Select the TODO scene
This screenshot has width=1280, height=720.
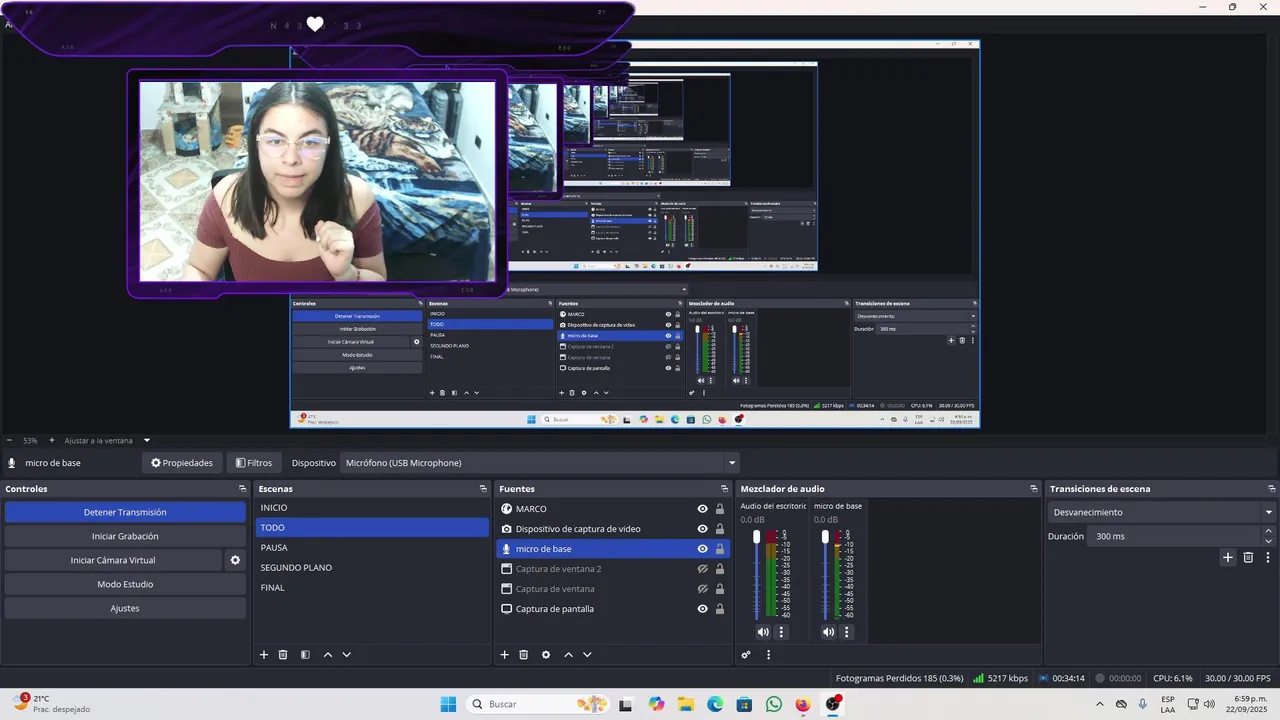[x=371, y=528]
